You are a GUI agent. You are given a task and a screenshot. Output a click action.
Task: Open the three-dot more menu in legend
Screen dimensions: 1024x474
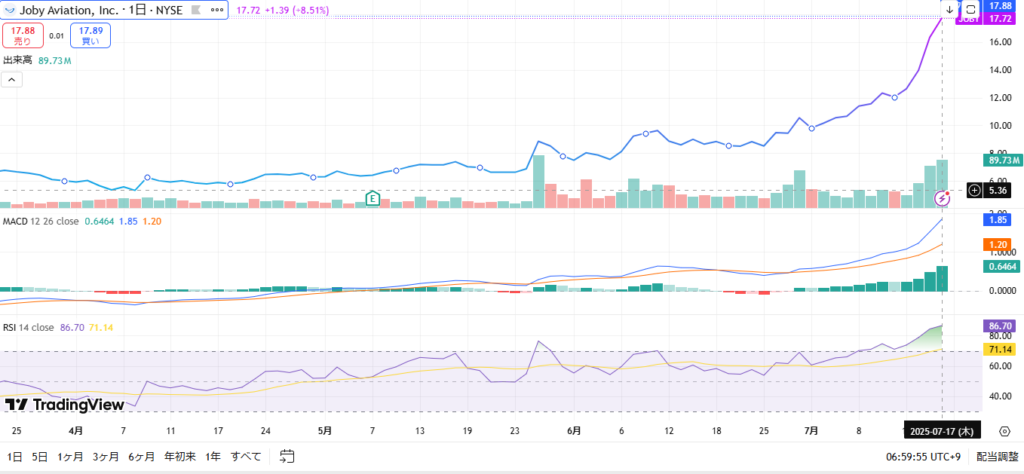click(x=216, y=10)
